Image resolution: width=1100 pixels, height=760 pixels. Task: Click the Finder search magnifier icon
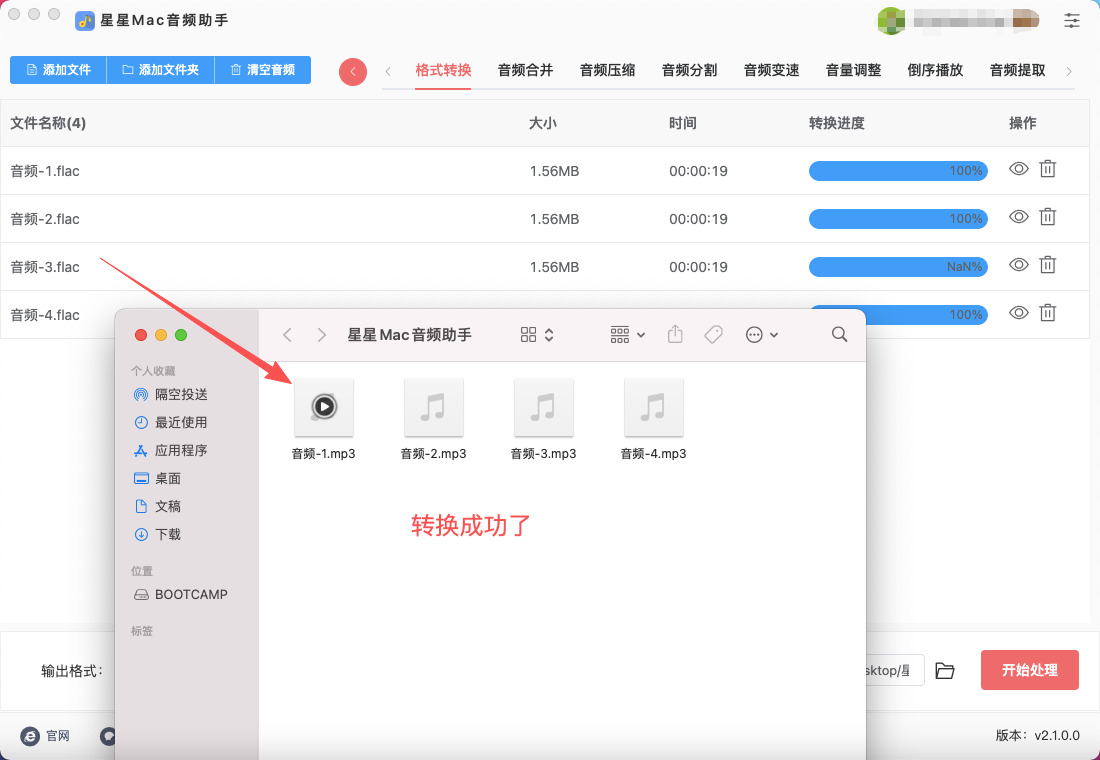(x=840, y=335)
